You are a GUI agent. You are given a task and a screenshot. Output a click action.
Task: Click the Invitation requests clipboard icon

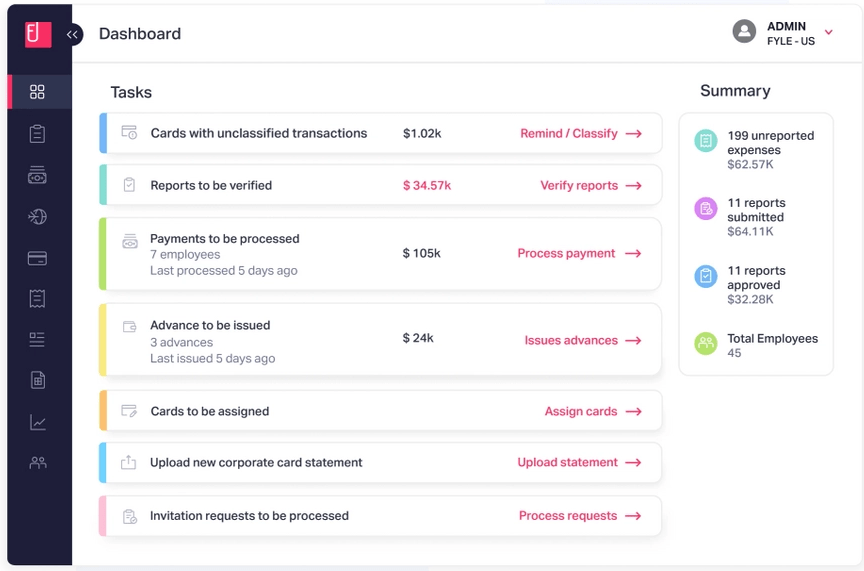(x=129, y=516)
